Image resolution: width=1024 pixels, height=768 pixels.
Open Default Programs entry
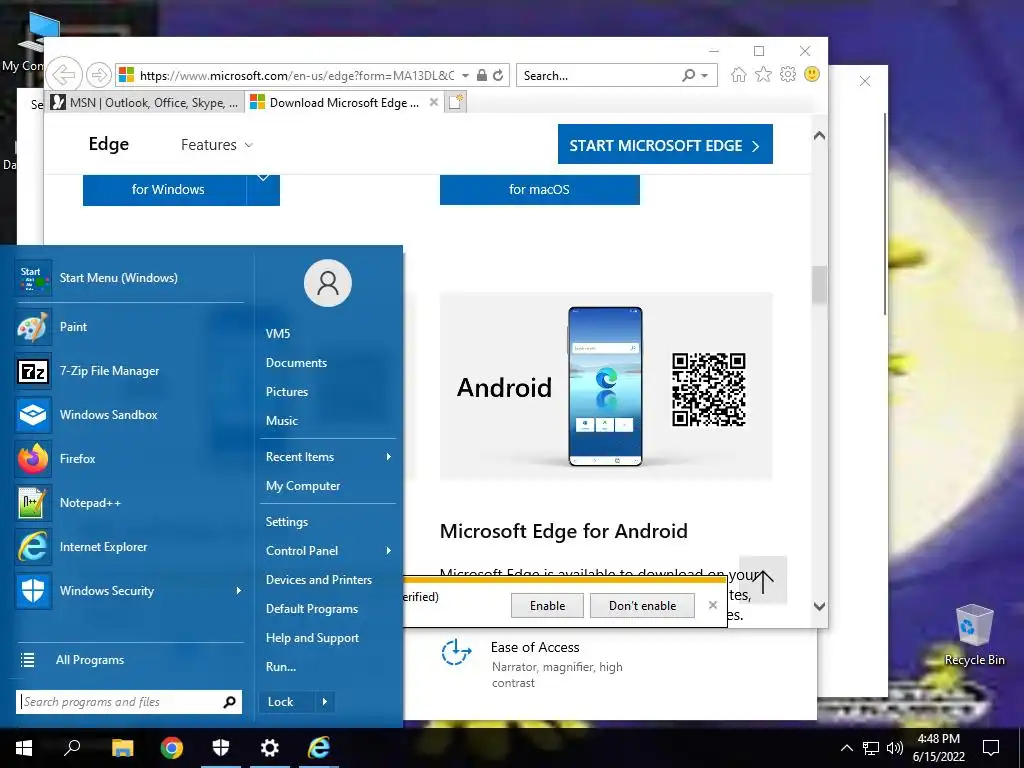point(312,609)
